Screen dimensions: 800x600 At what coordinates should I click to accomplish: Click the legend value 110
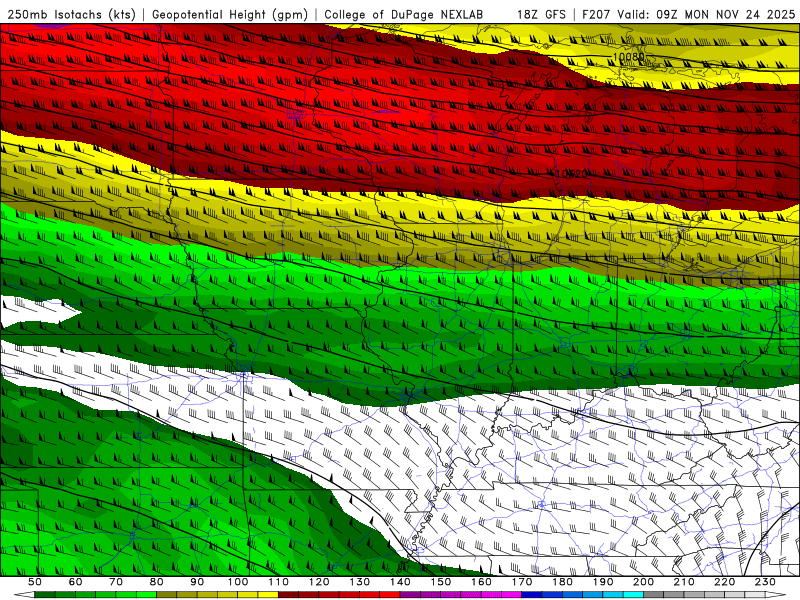(279, 582)
